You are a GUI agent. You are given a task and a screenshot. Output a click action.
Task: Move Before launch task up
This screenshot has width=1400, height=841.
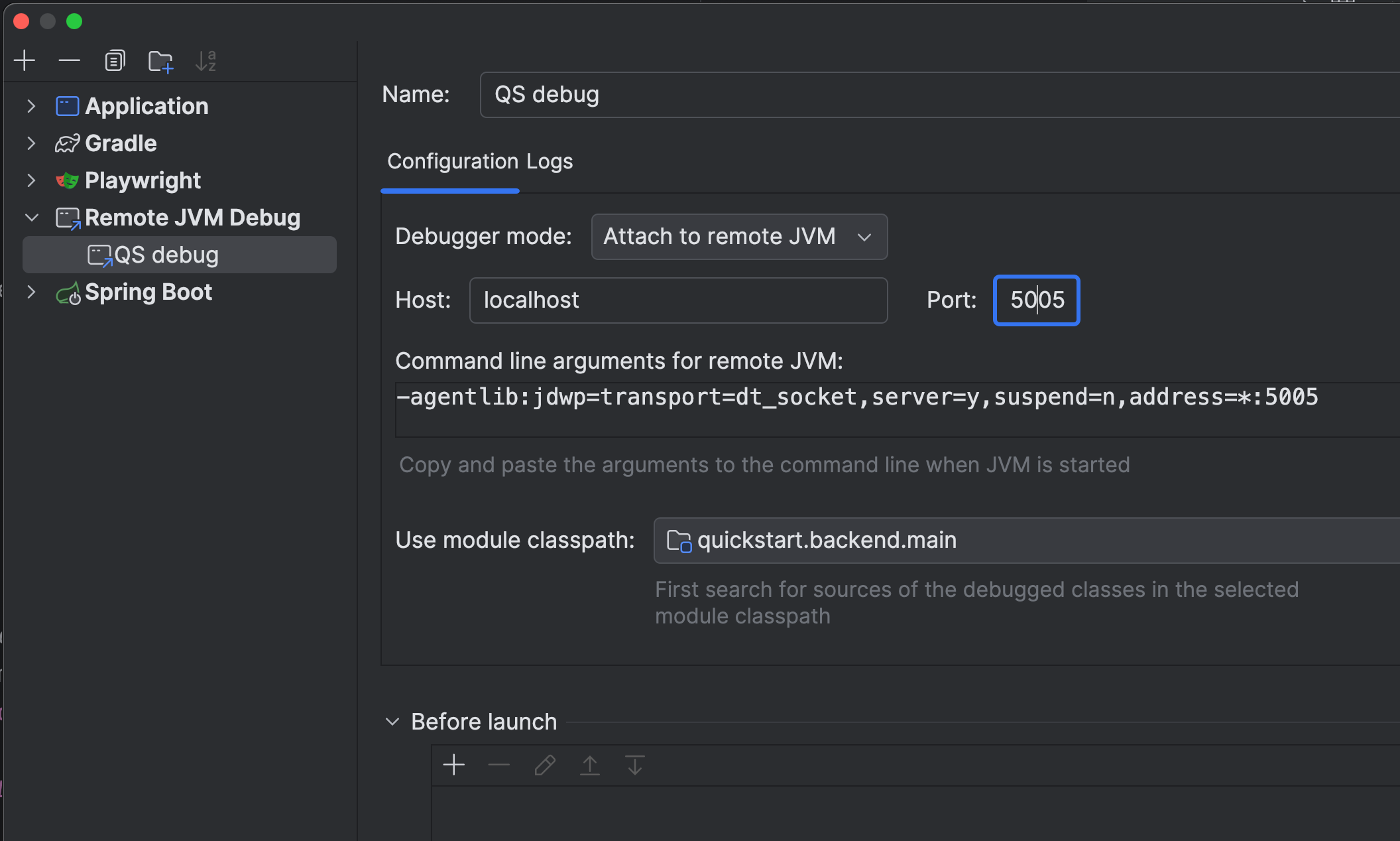[589, 765]
